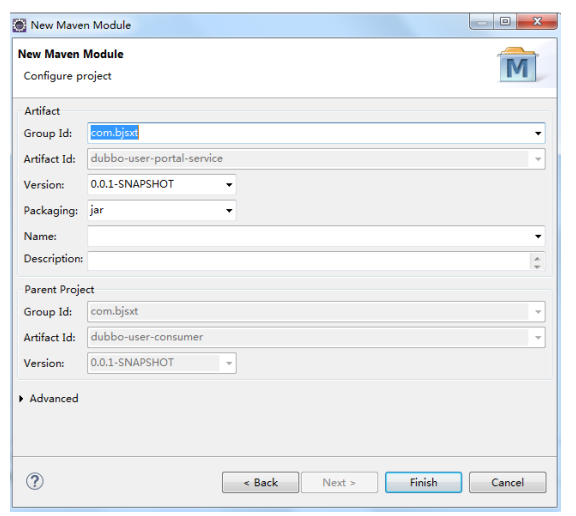The width and height of the screenshot is (576, 516).
Task: Click the Eclipse icon in title bar
Action: point(19,25)
